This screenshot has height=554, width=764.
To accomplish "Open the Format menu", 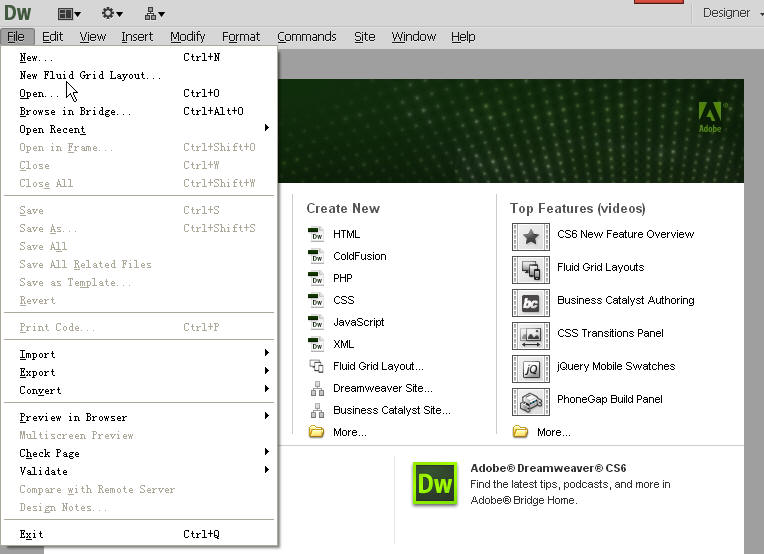I will click(x=241, y=37).
